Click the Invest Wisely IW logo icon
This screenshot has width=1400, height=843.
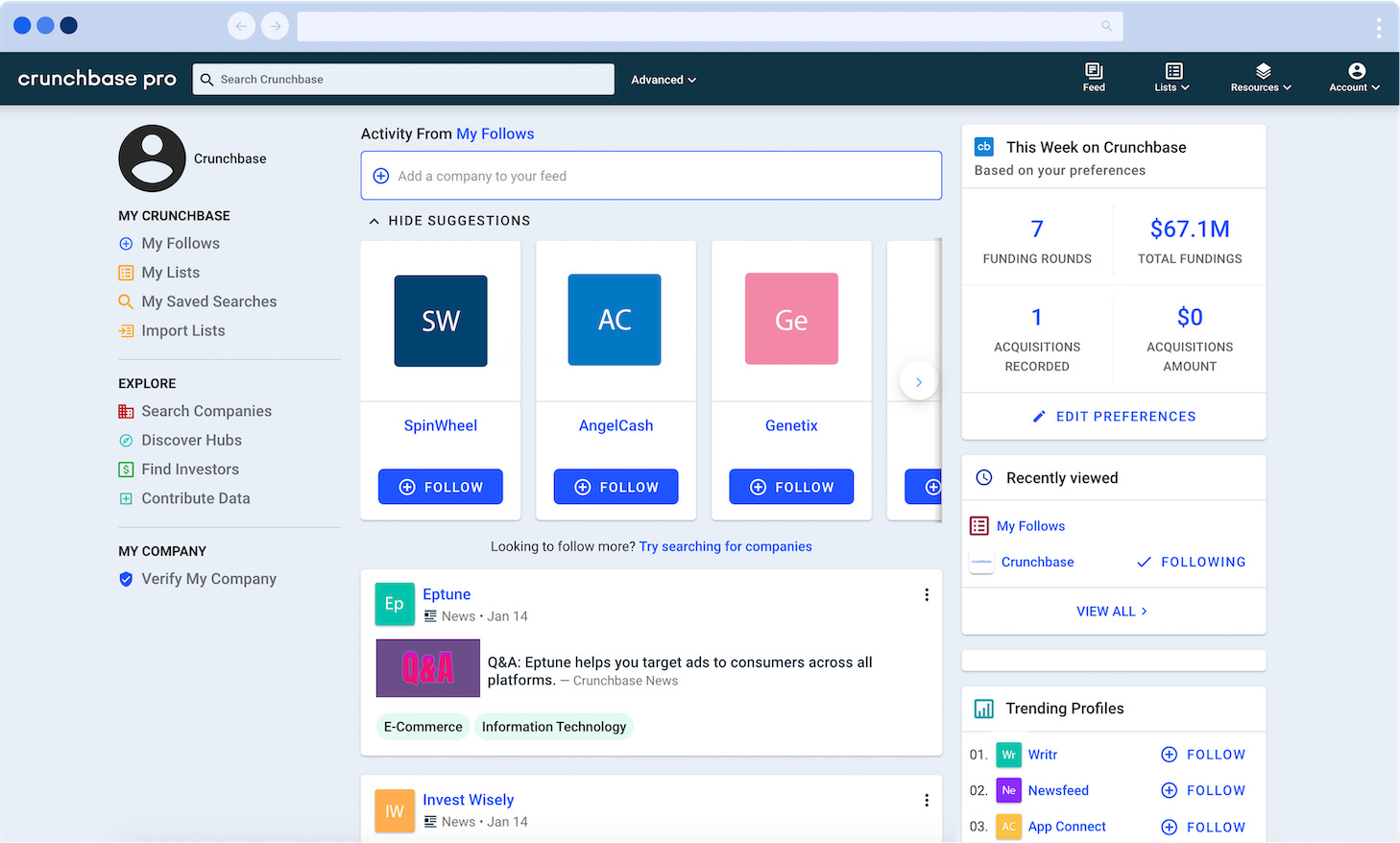pyautogui.click(x=395, y=810)
